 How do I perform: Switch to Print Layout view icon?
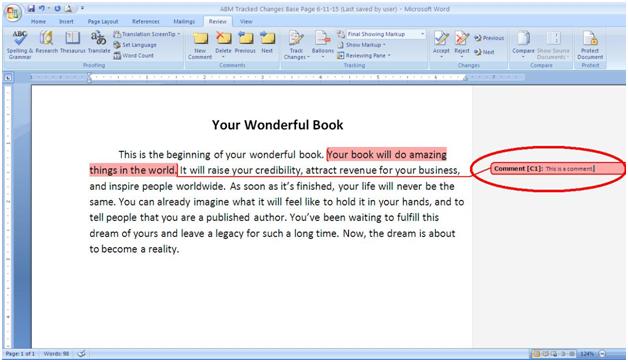536,354
